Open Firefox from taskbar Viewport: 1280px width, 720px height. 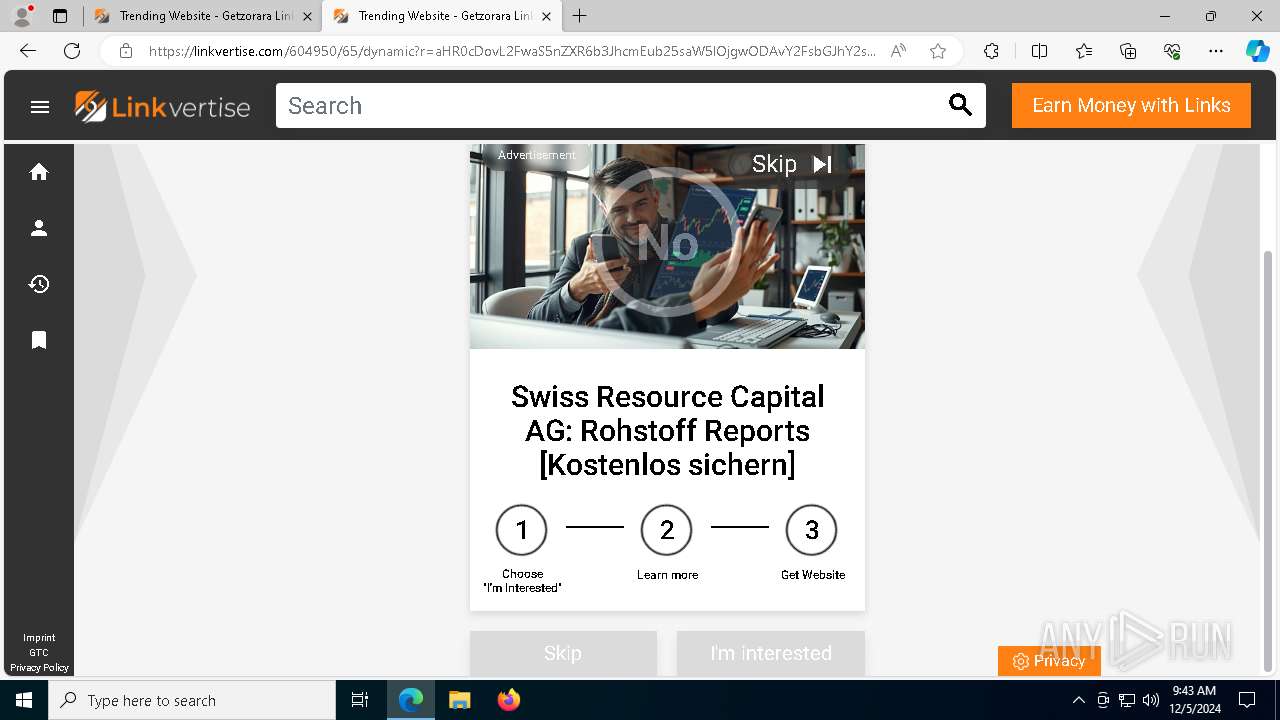click(x=509, y=700)
